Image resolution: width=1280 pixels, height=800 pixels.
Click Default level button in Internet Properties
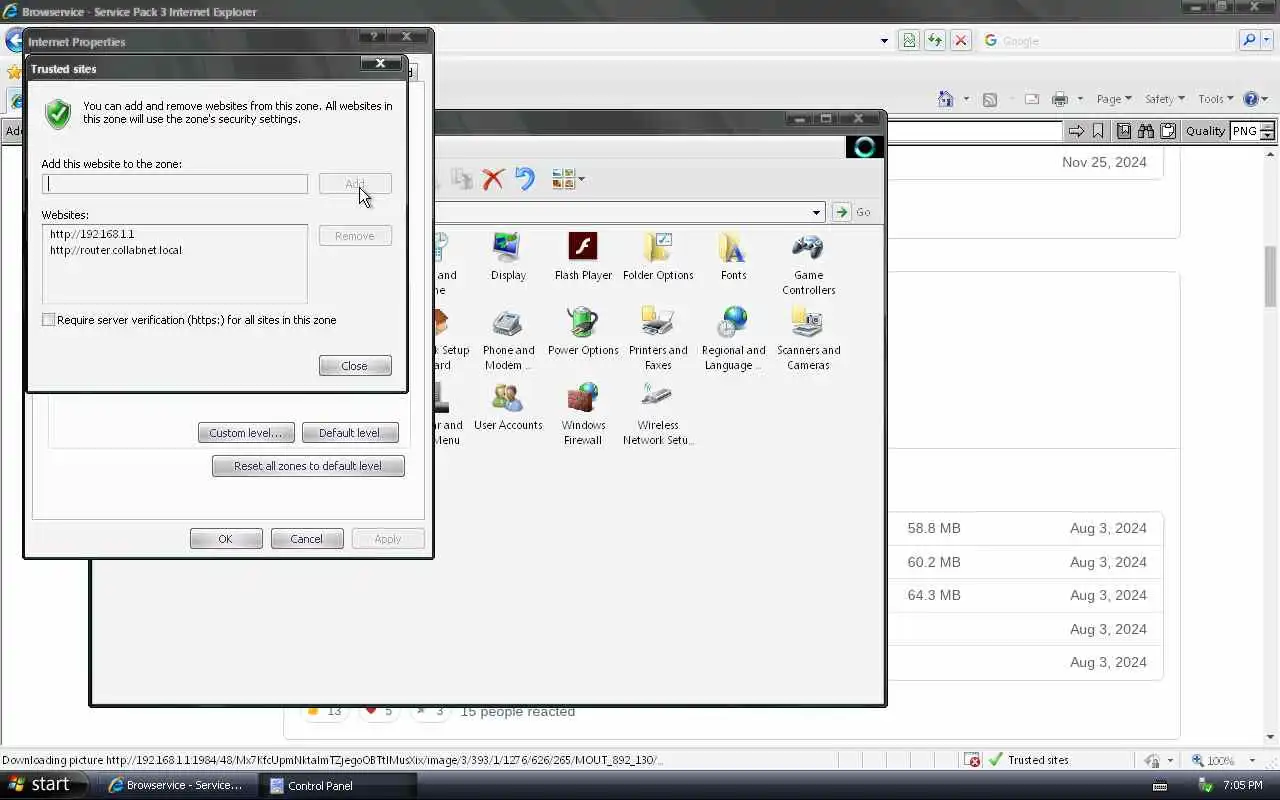350,433
